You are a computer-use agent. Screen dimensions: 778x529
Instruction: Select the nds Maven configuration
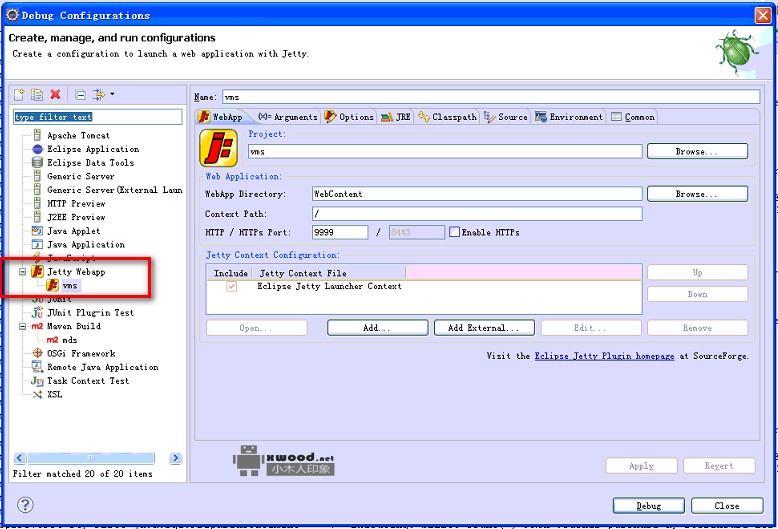[x=69, y=340]
